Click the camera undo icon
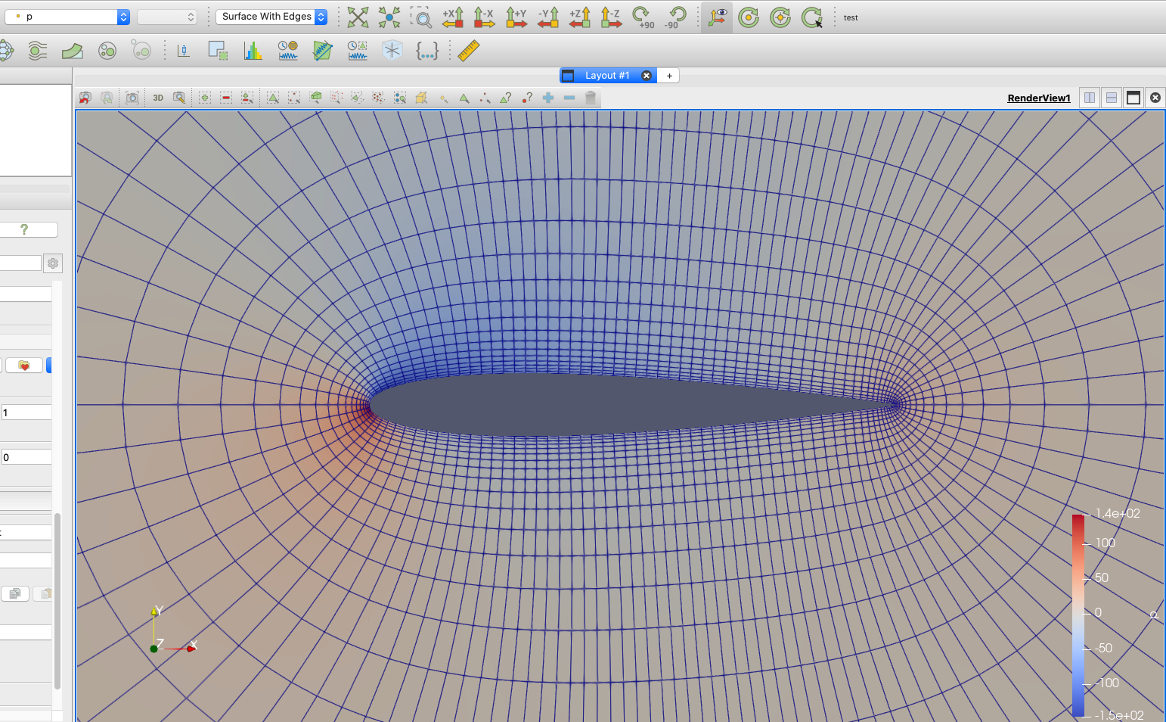 [85, 97]
